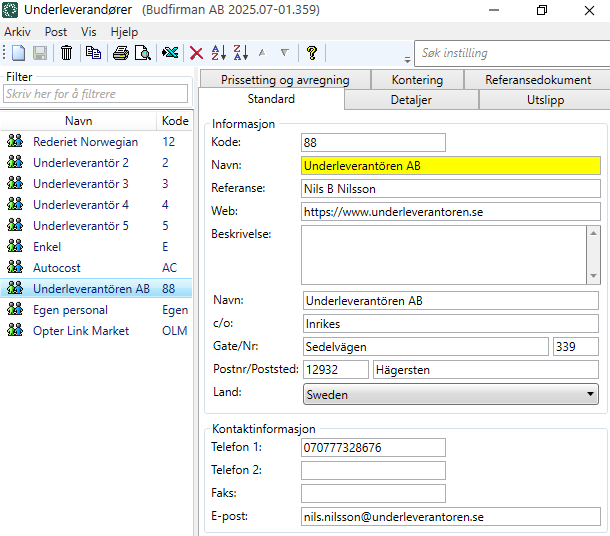Switch to the Kontering tab

click(417, 80)
